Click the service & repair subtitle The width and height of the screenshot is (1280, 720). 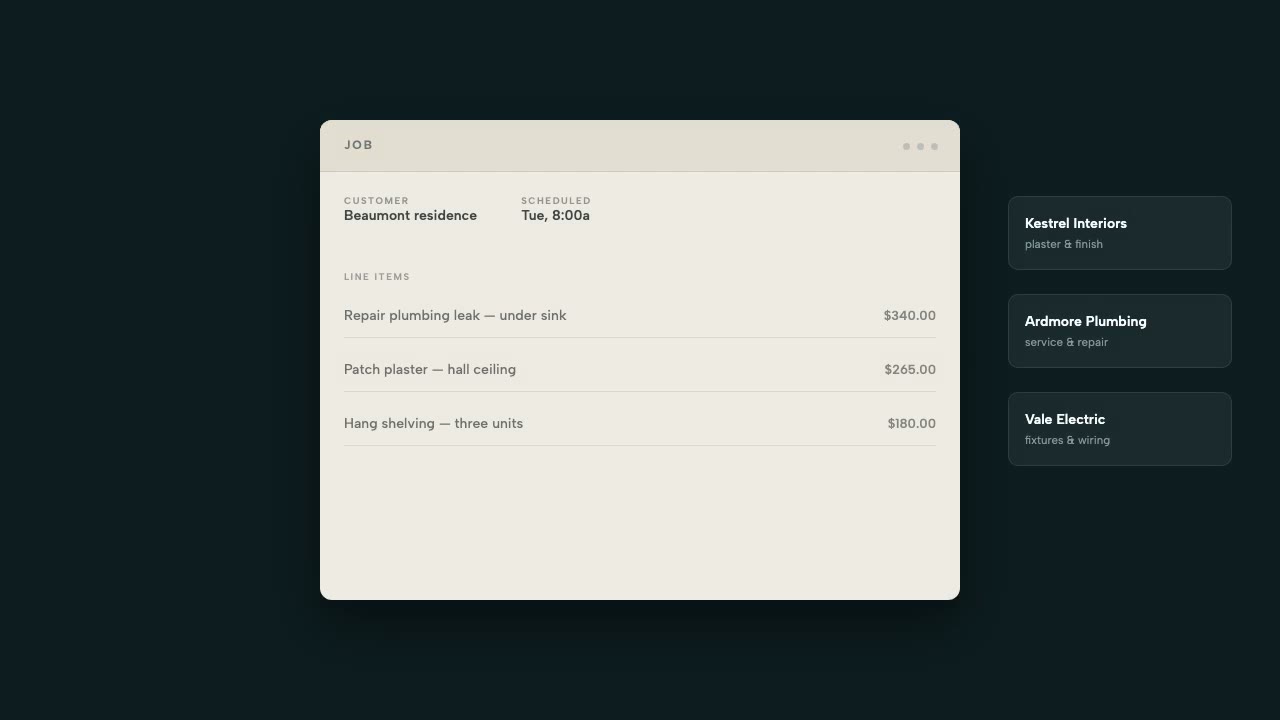[x=1066, y=342]
